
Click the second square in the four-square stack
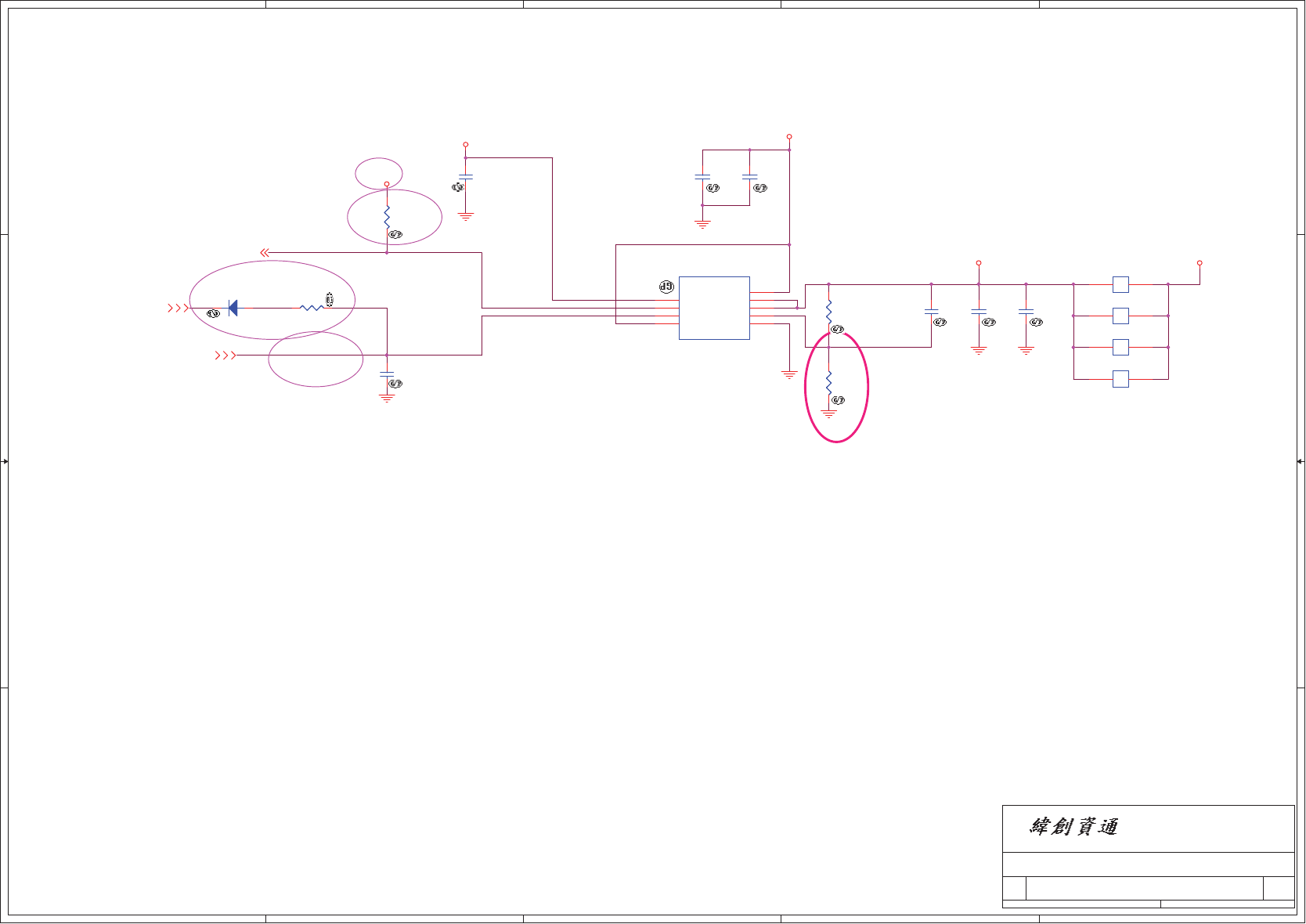[1120, 316]
